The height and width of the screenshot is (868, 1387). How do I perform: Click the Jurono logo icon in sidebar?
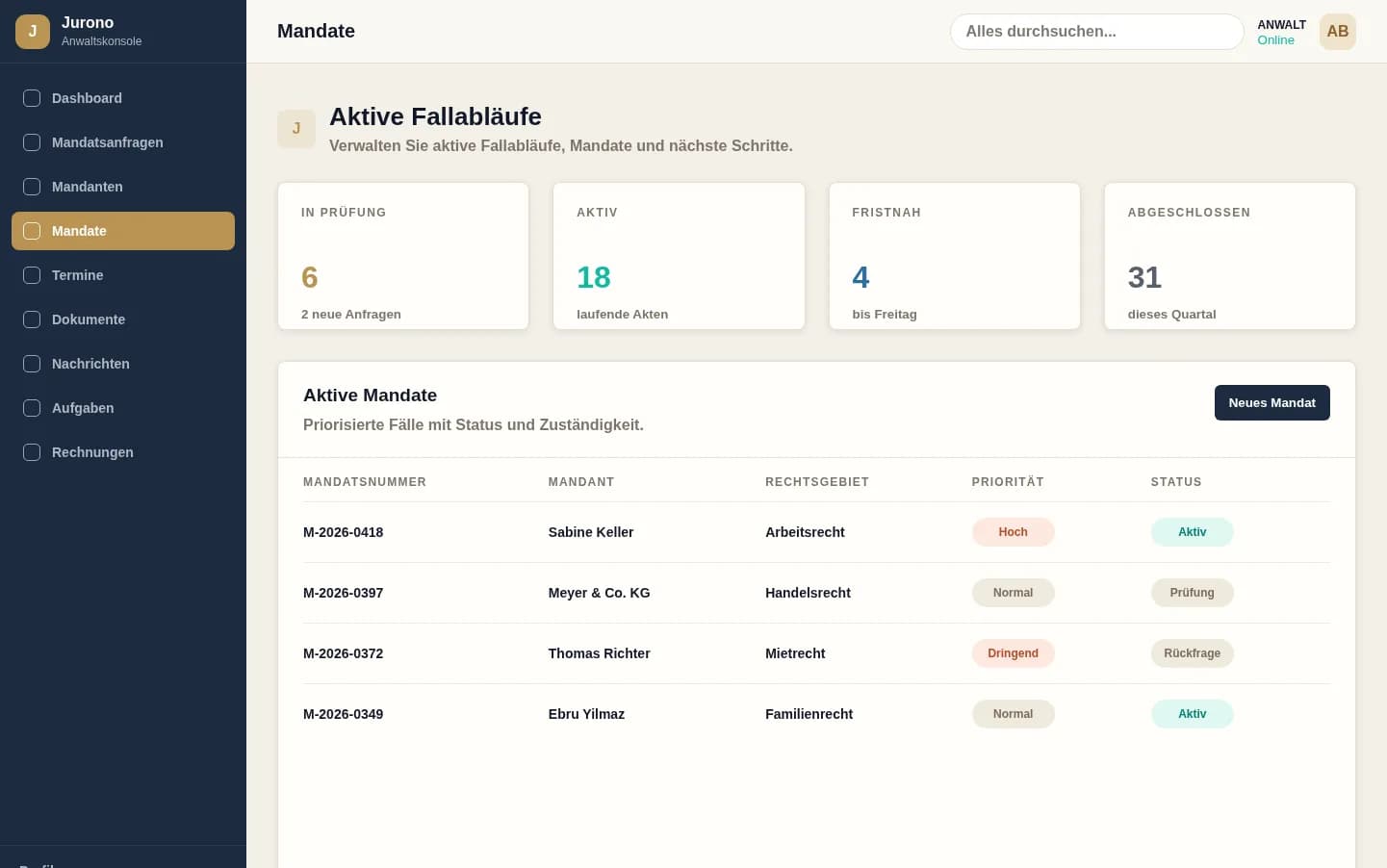[x=33, y=31]
